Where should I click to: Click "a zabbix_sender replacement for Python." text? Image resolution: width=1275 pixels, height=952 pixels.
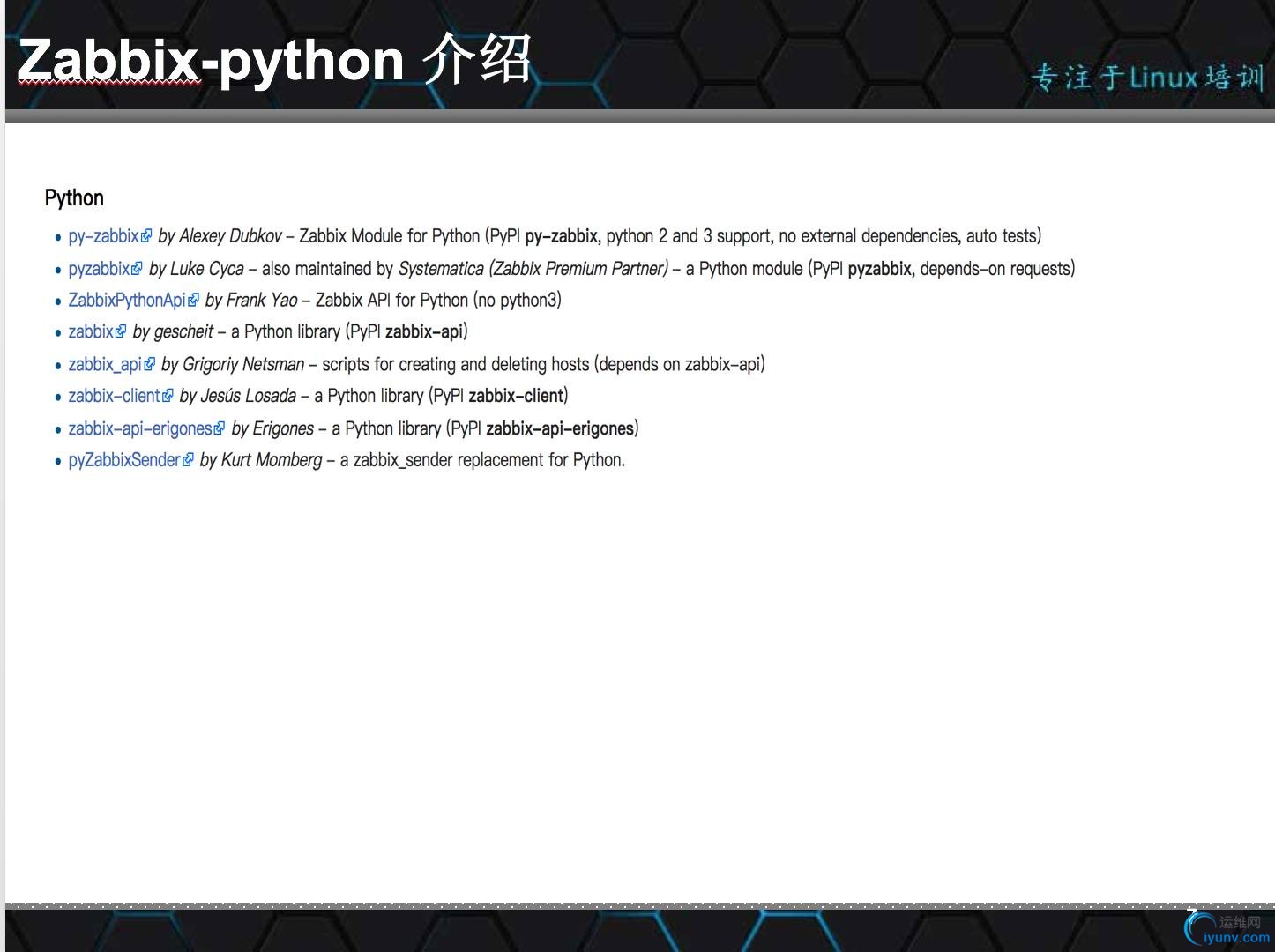482,460
